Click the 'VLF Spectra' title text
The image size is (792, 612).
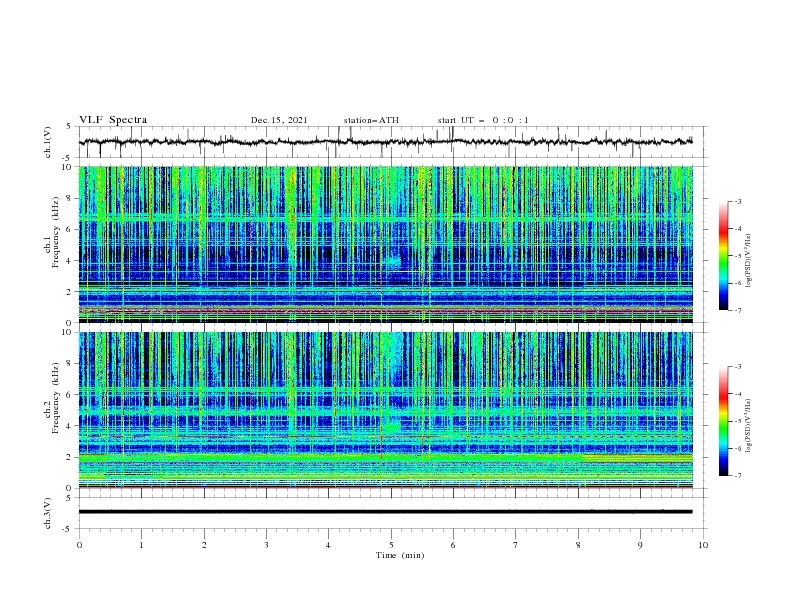113,120
